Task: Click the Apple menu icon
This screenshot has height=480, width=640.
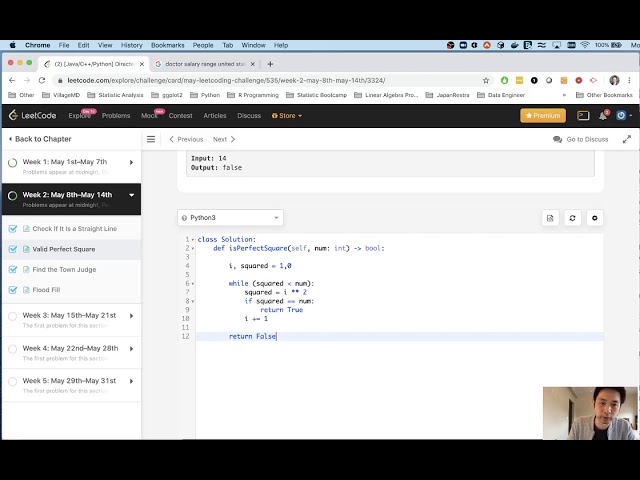Action: click(13, 45)
